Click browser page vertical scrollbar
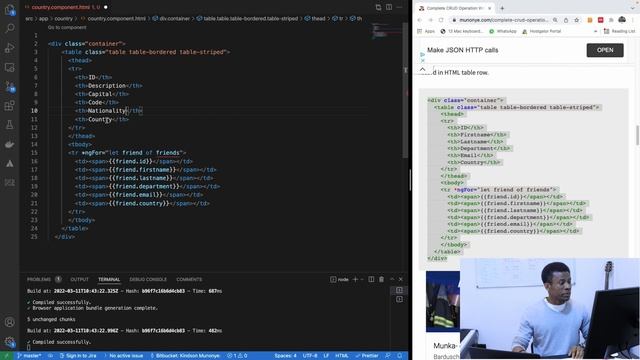This screenshot has width=640, height=360. click(637, 135)
